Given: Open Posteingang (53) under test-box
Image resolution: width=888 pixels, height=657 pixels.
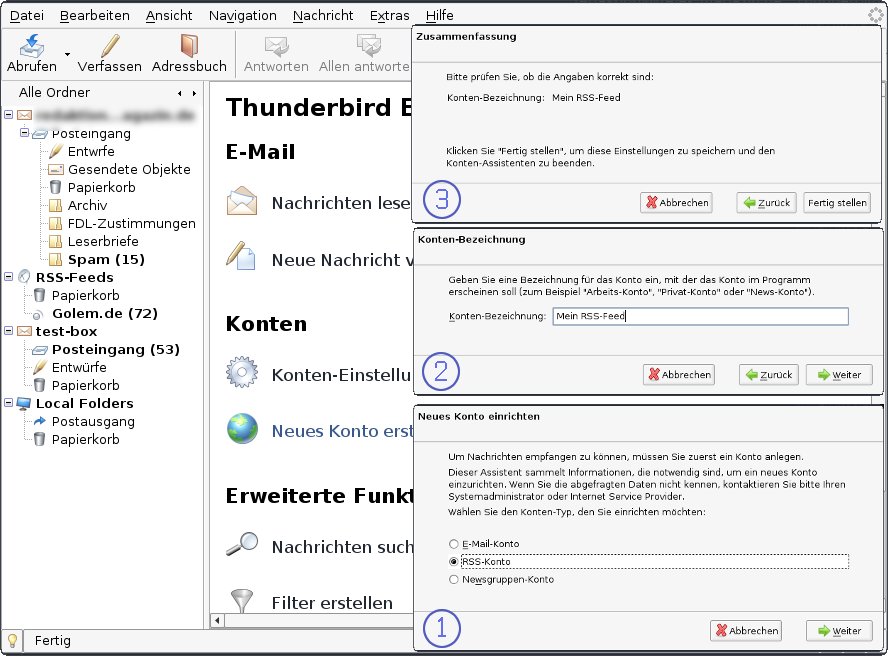Looking at the screenshot, I should click(116, 349).
